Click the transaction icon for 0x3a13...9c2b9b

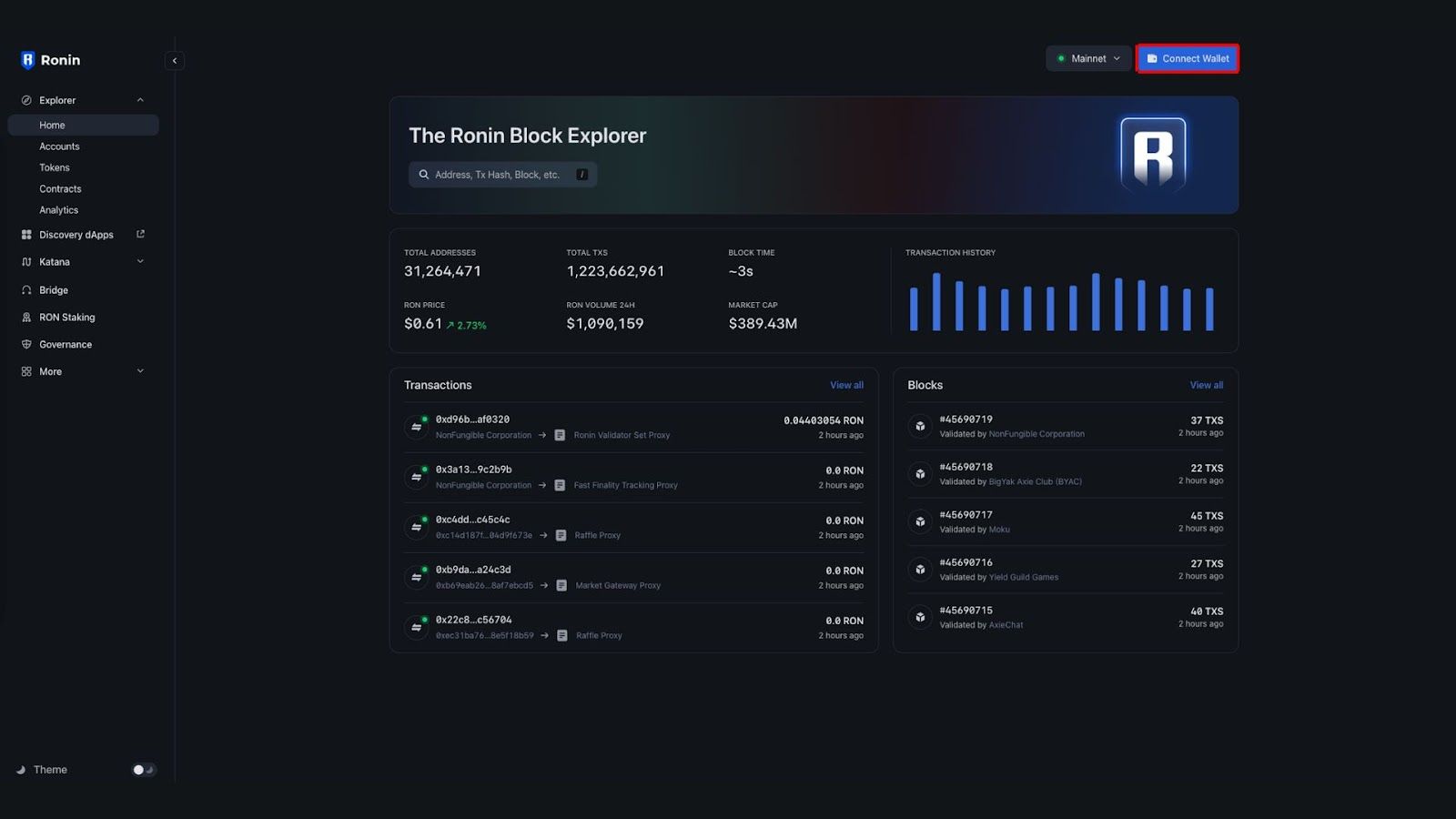417,477
